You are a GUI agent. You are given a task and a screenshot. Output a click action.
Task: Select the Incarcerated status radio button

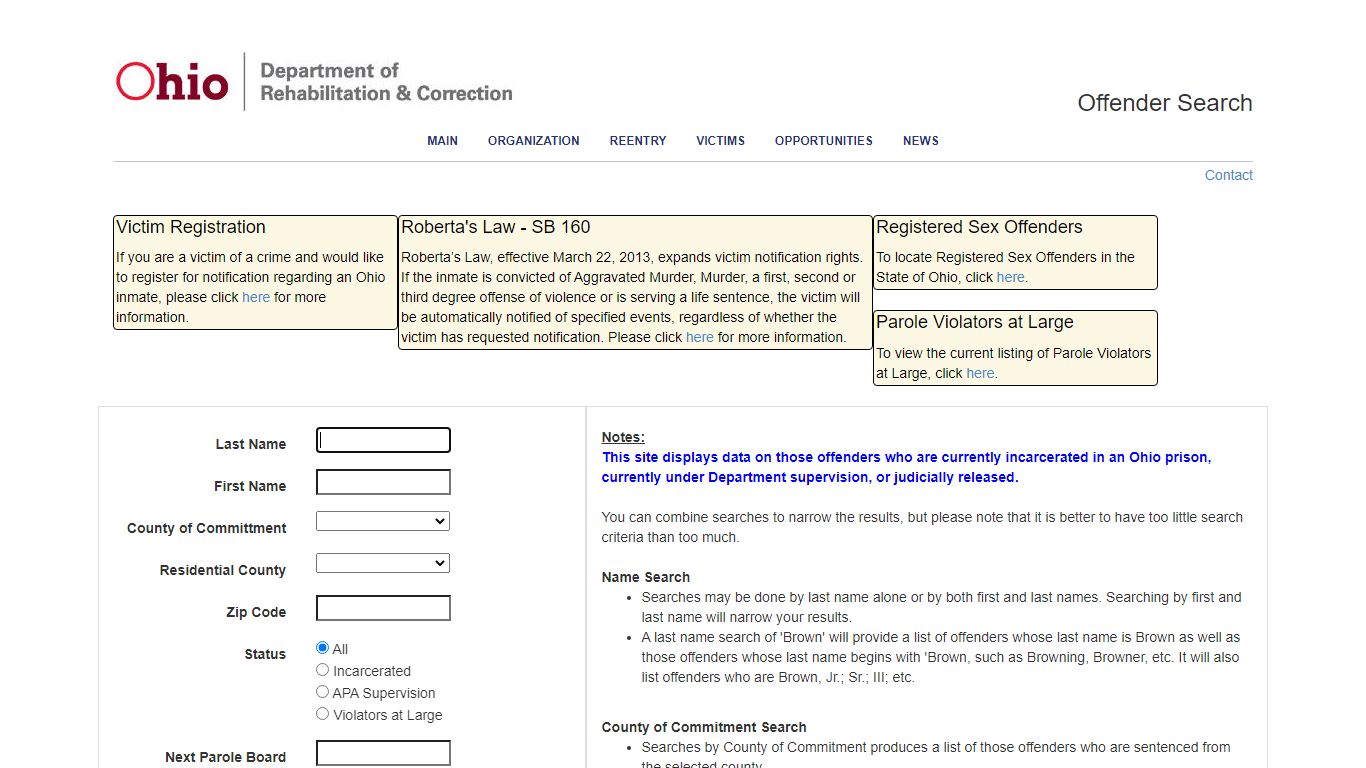(322, 670)
